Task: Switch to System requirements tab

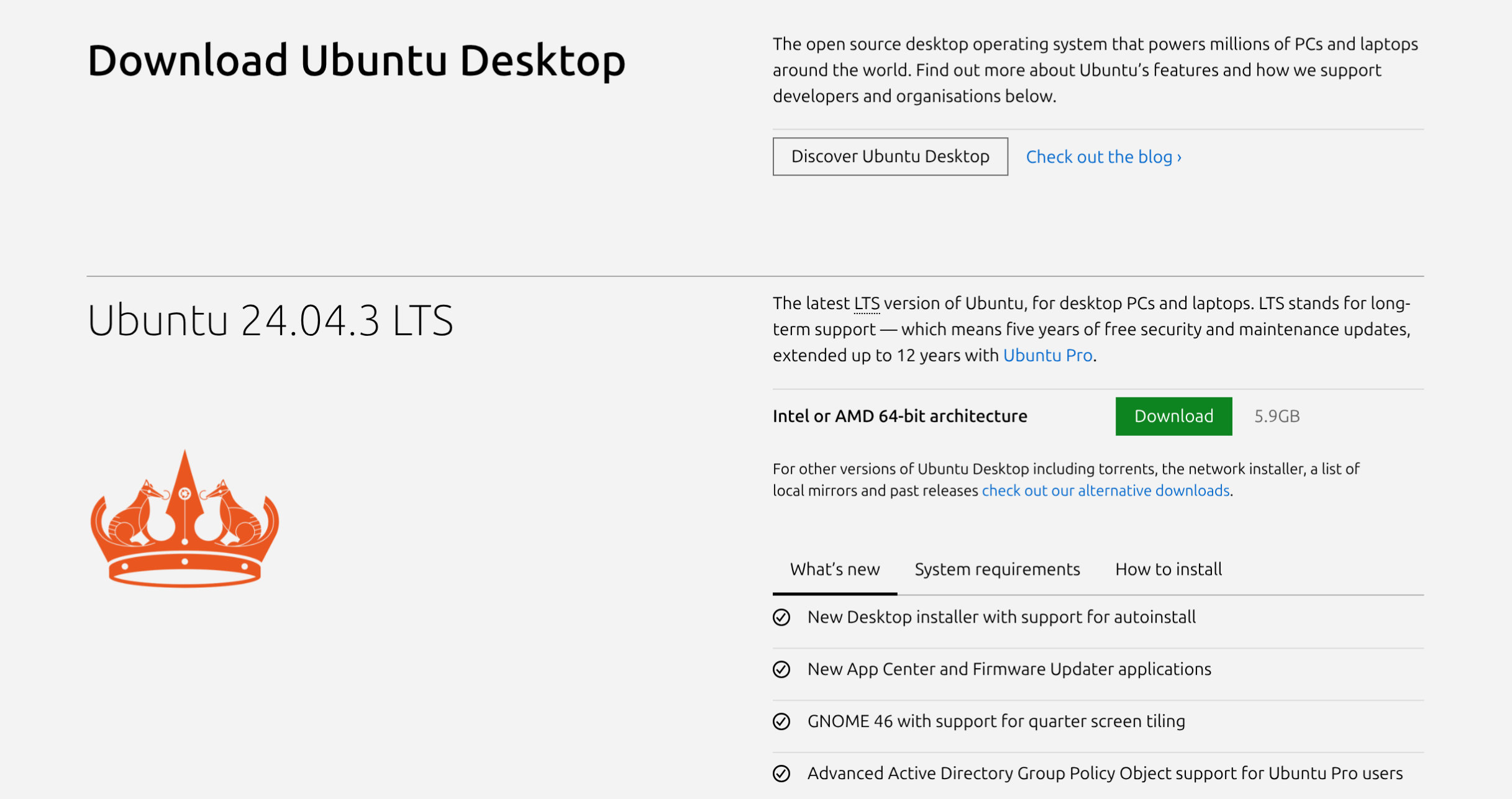Action: tap(997, 569)
